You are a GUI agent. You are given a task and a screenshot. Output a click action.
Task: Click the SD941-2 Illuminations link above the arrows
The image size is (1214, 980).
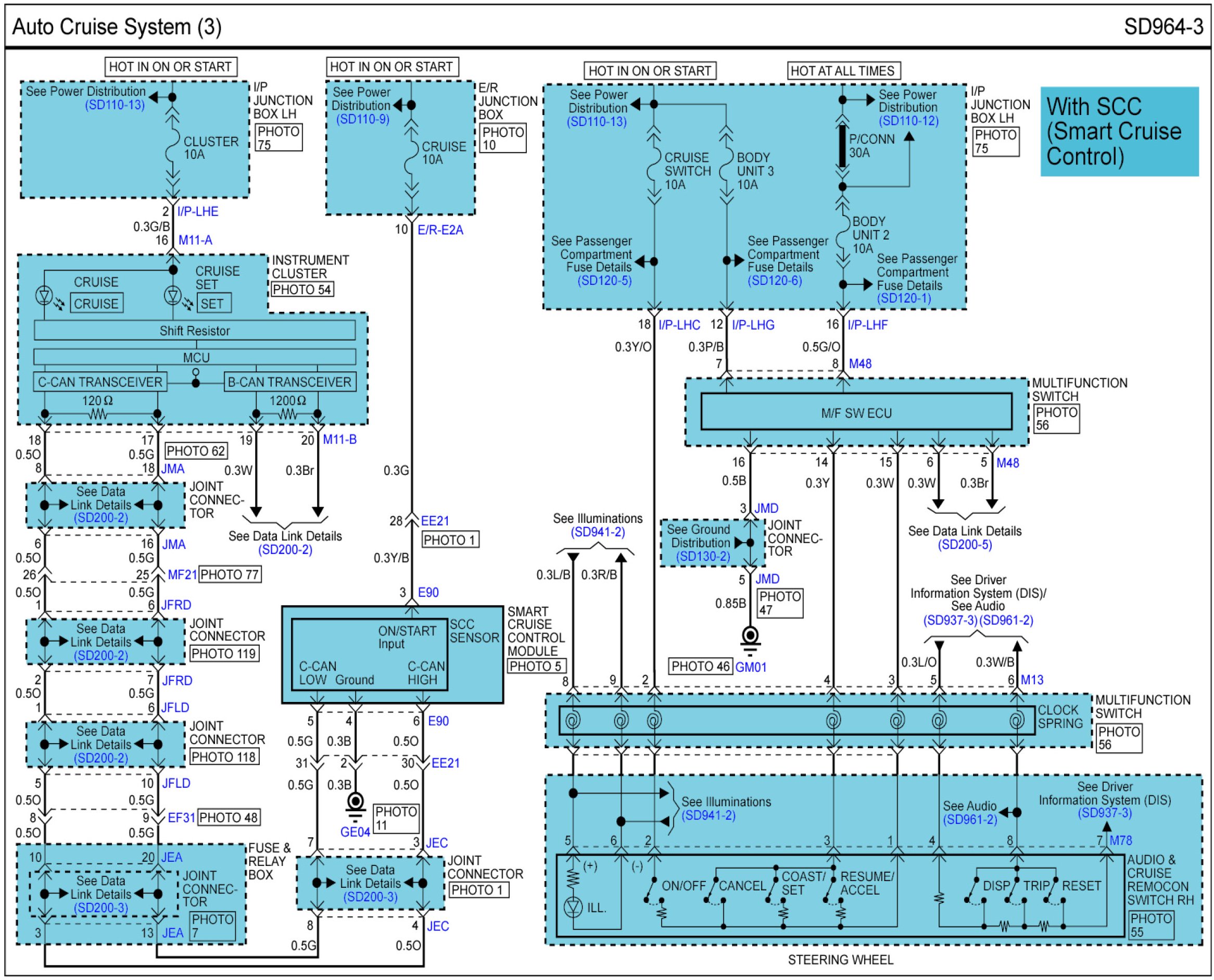point(597,532)
